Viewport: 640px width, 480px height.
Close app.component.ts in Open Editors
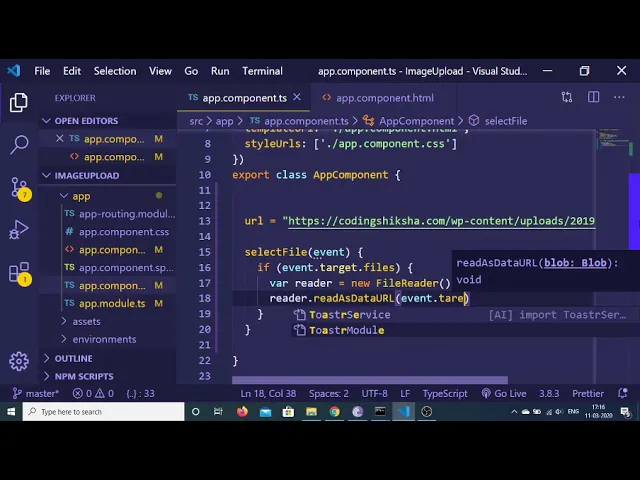tap(60, 139)
